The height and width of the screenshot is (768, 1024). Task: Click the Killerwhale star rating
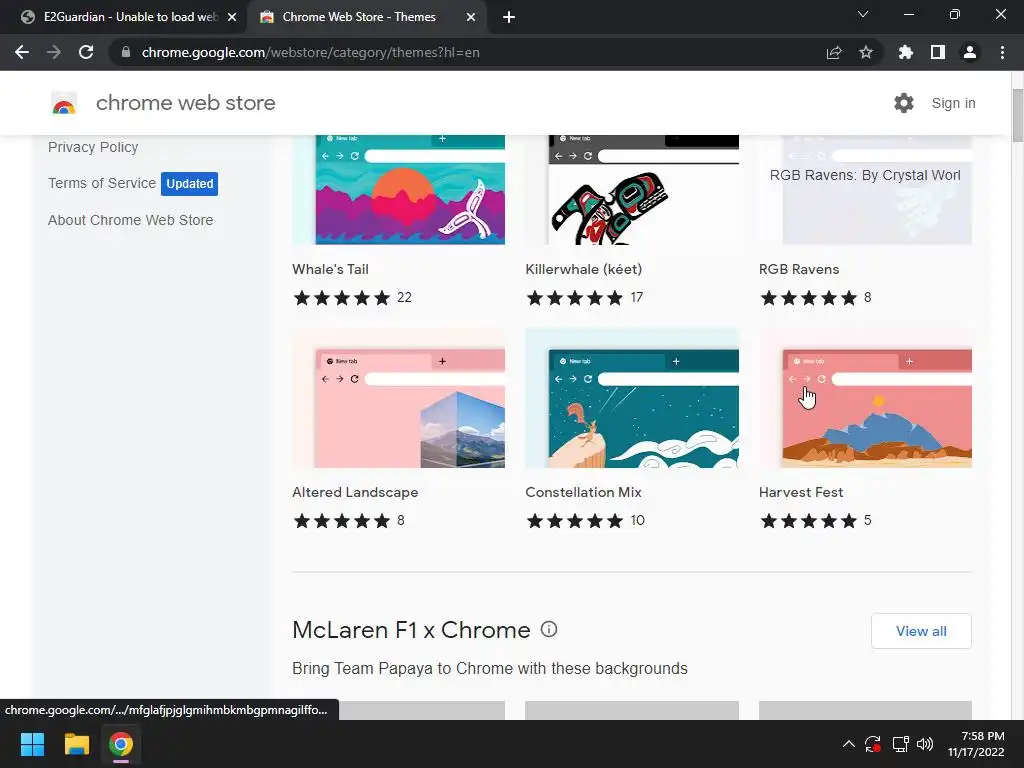pos(575,298)
